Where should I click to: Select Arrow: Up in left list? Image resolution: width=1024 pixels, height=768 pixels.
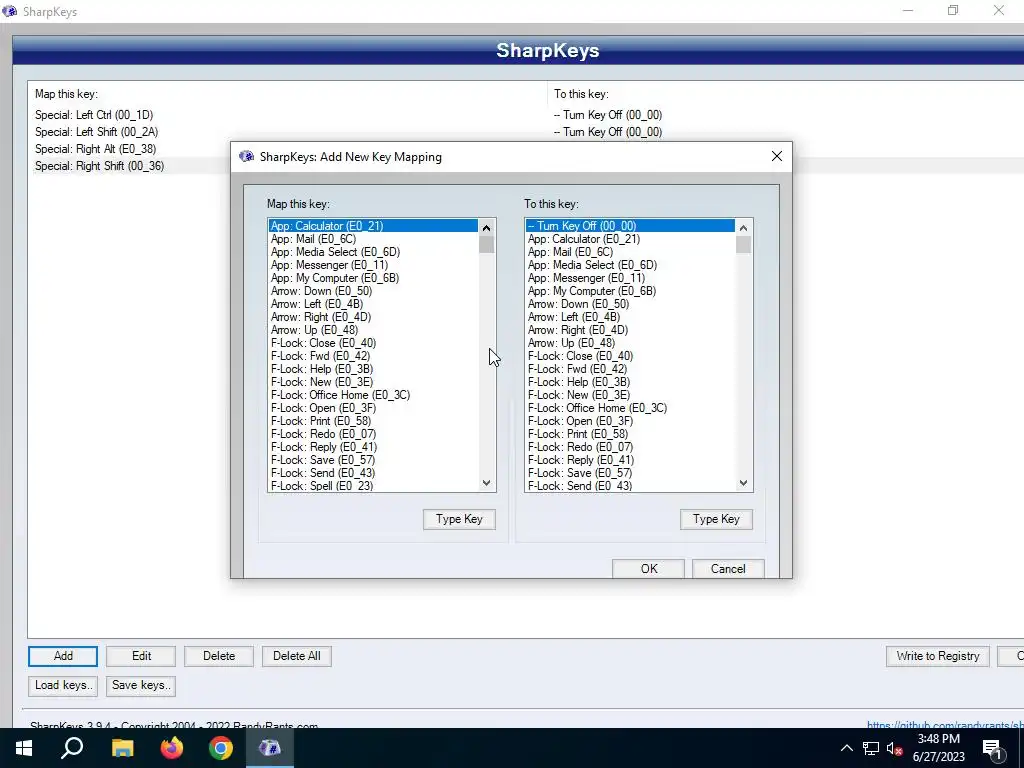click(x=373, y=330)
